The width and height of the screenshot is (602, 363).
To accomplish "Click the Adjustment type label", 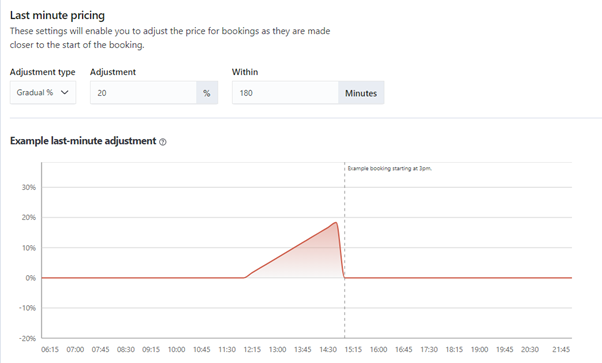I will click(x=43, y=72).
